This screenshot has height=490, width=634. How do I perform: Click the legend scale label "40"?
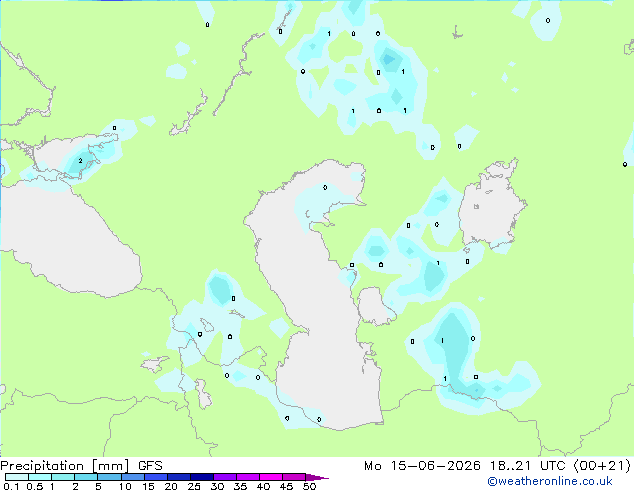pos(263,486)
